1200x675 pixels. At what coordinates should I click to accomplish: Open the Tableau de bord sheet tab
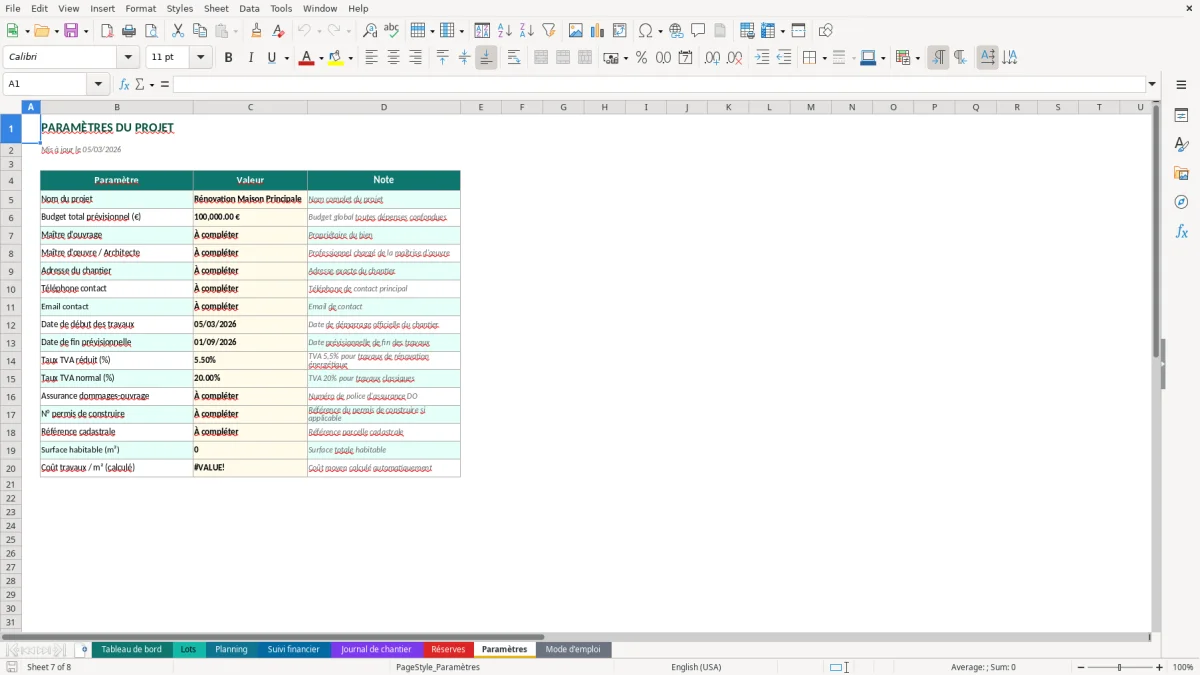pos(131,649)
